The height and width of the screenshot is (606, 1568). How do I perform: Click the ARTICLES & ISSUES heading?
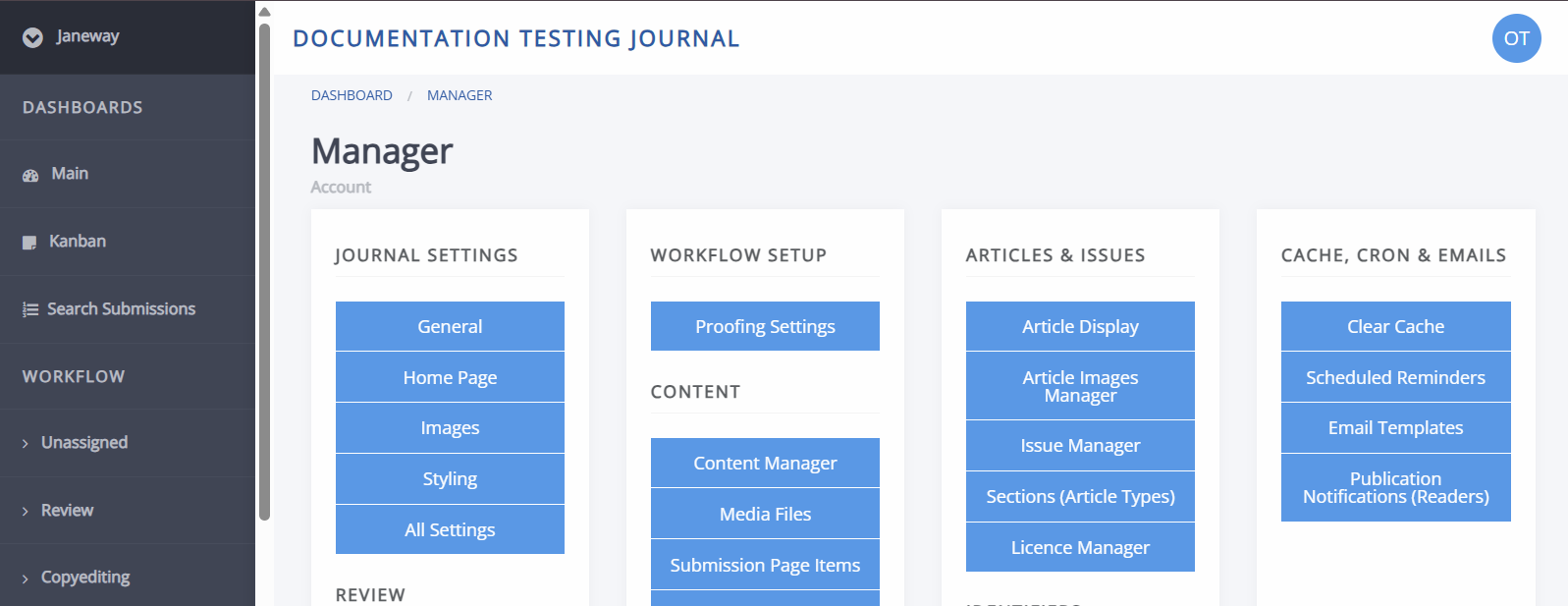(x=1055, y=255)
